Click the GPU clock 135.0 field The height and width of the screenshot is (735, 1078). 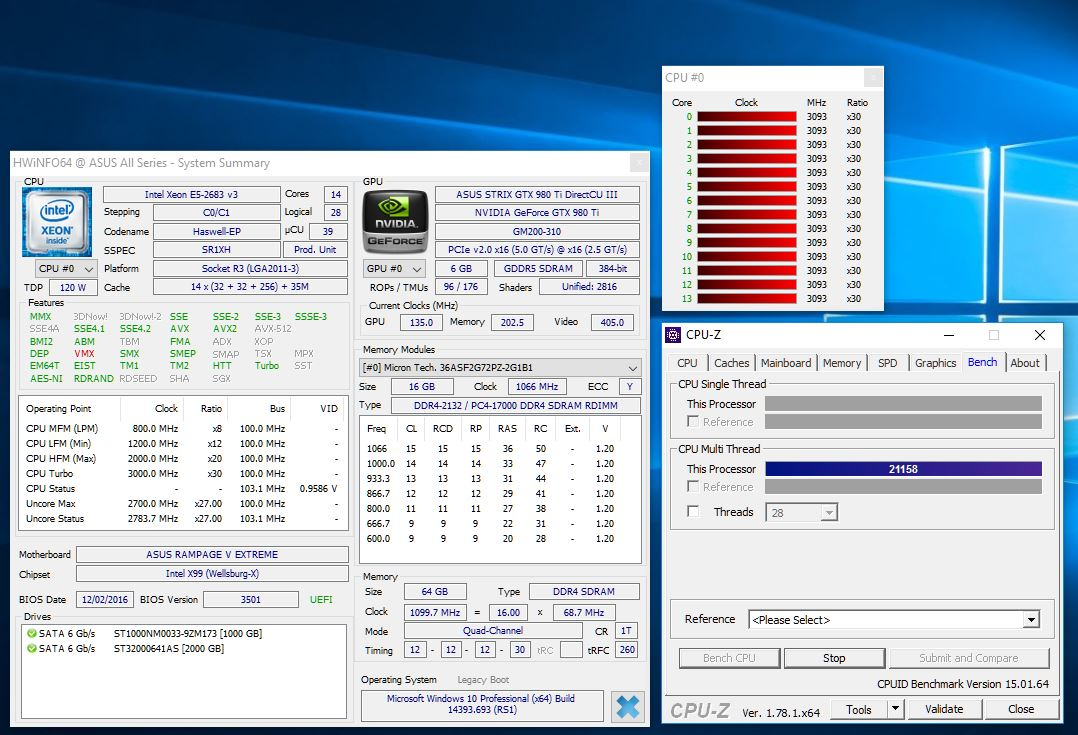[x=421, y=322]
